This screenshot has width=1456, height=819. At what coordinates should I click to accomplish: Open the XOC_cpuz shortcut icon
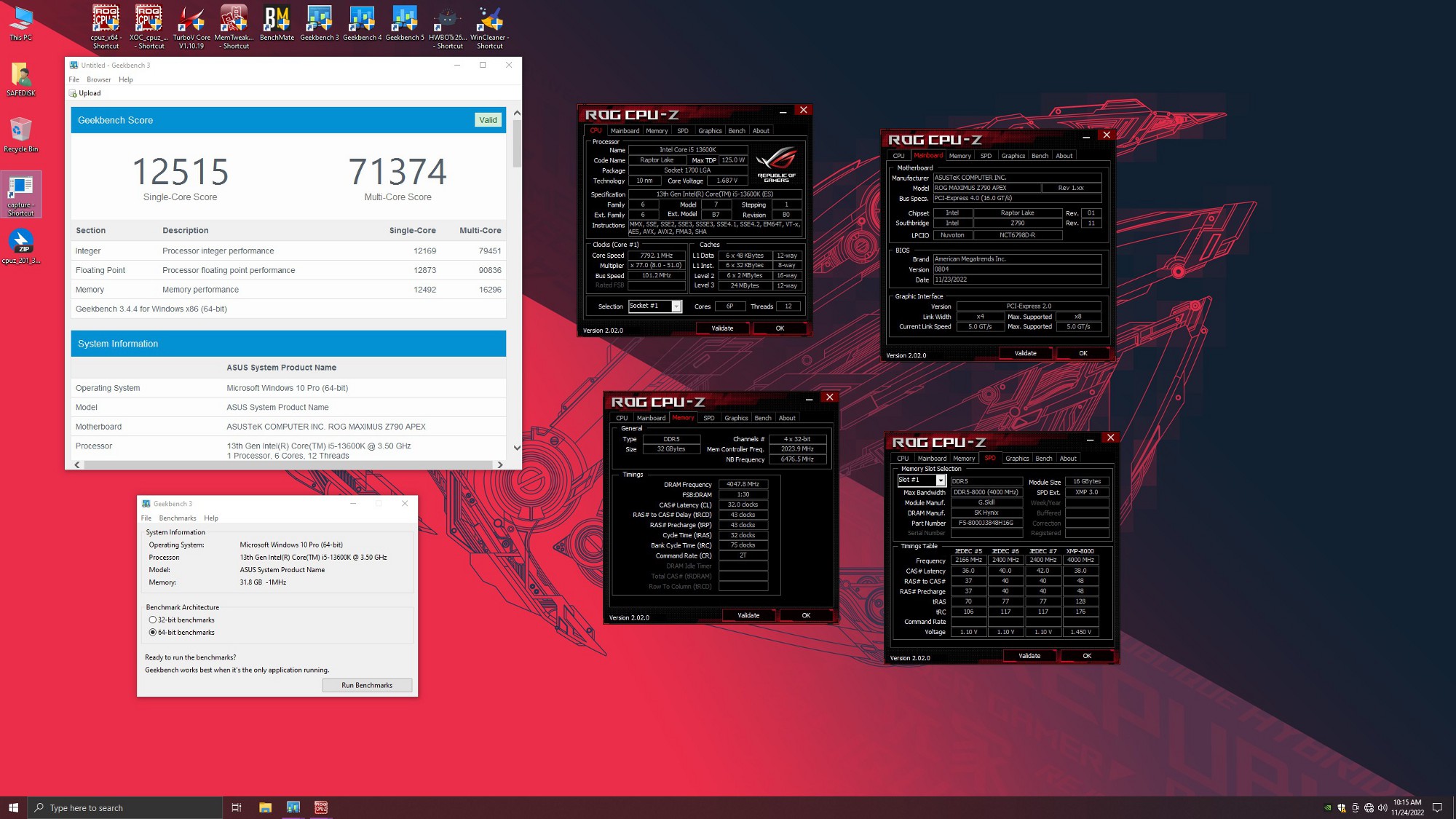pos(149,26)
